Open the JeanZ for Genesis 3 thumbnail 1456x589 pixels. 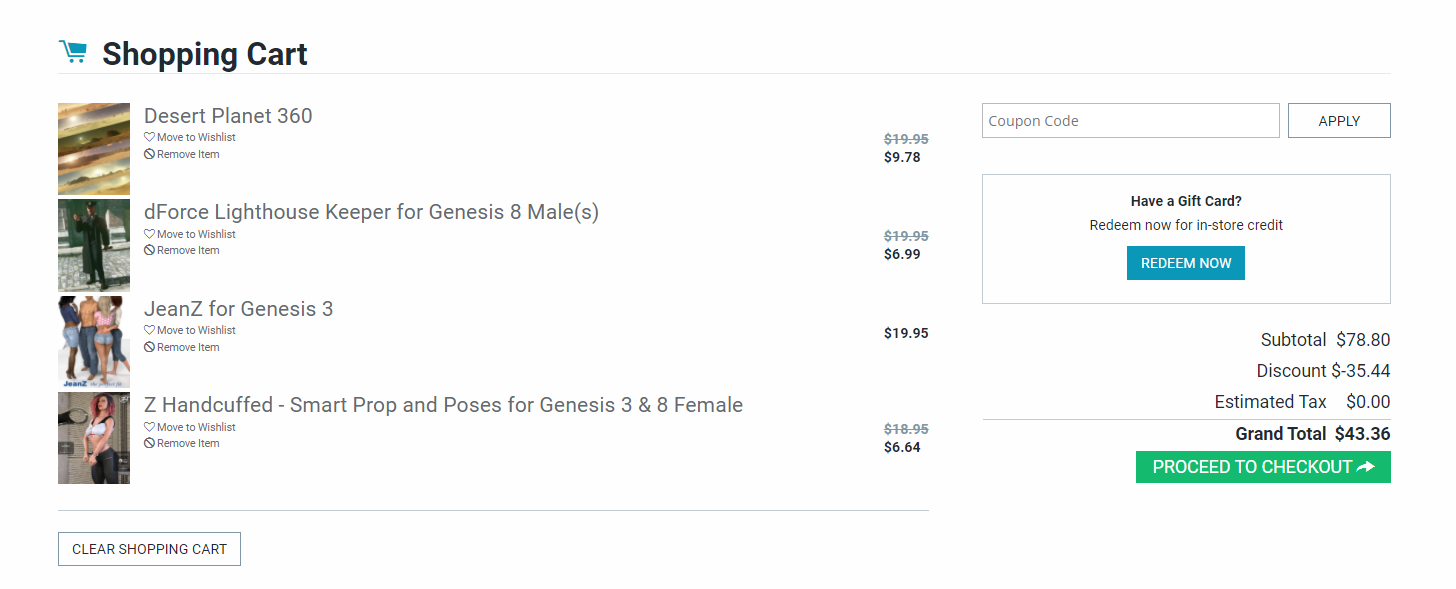pos(94,342)
